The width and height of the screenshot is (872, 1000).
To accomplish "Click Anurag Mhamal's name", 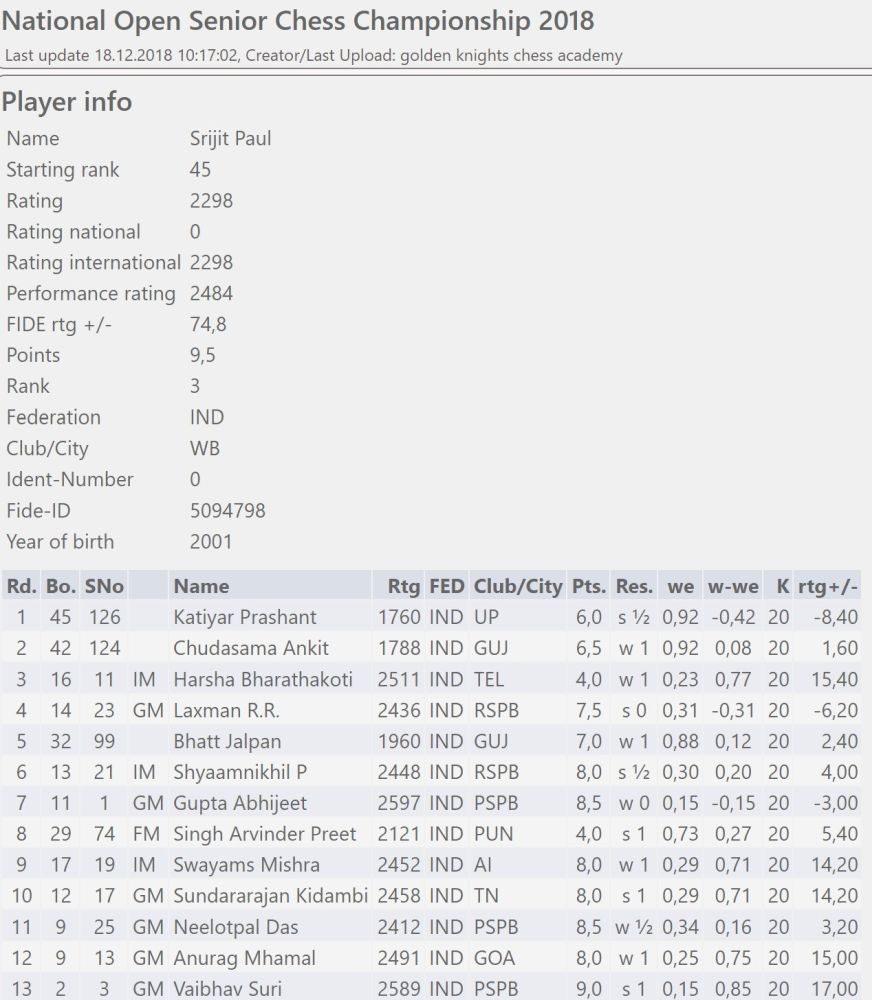I will coord(244,958).
